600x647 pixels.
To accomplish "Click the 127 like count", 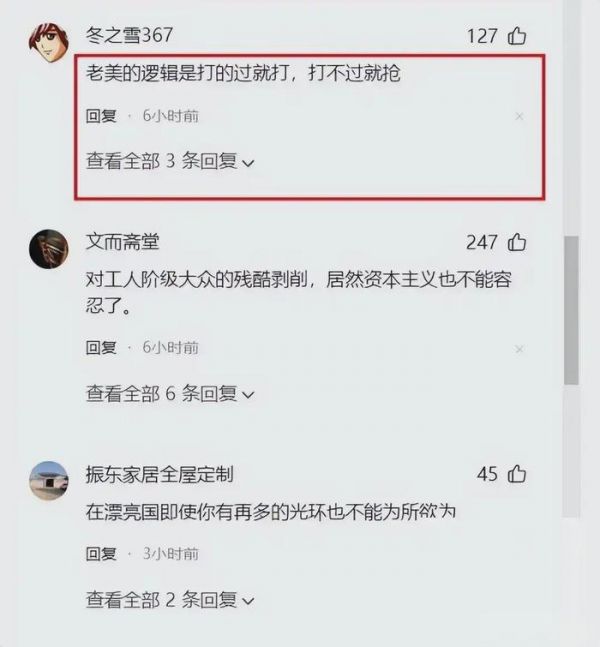I will 482,36.
